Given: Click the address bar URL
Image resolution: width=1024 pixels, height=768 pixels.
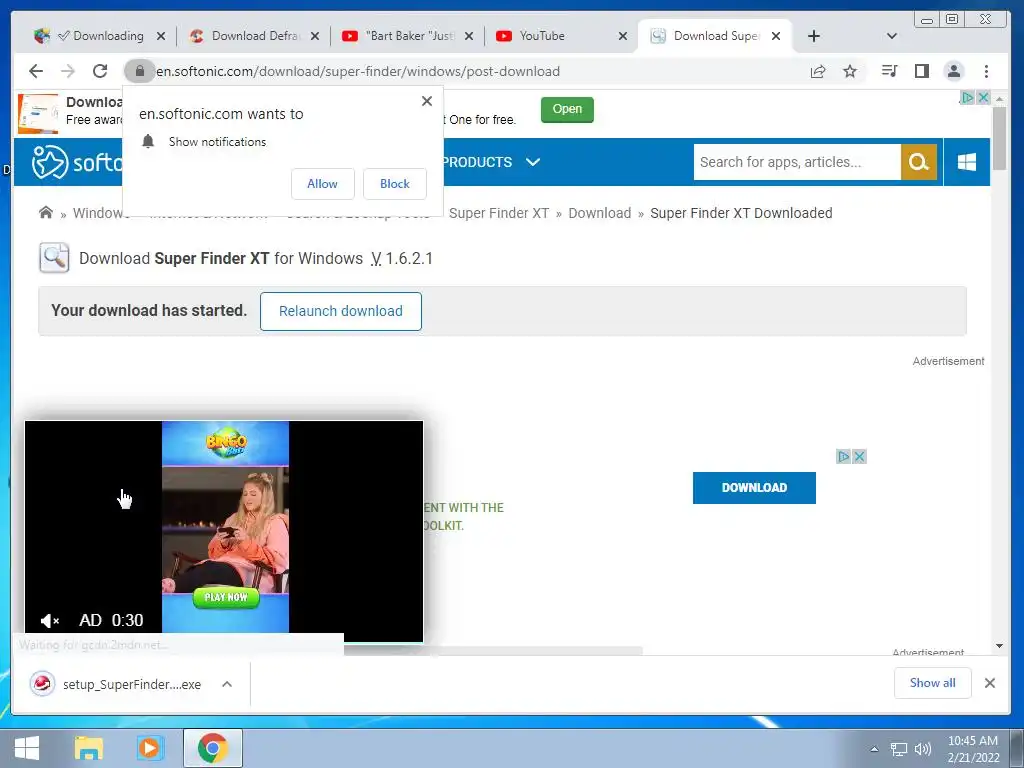Looking at the screenshot, I should coord(358,71).
